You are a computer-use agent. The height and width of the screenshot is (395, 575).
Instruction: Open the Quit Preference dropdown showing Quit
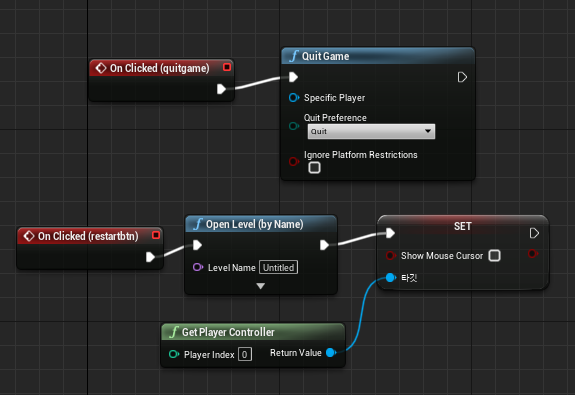click(371, 131)
